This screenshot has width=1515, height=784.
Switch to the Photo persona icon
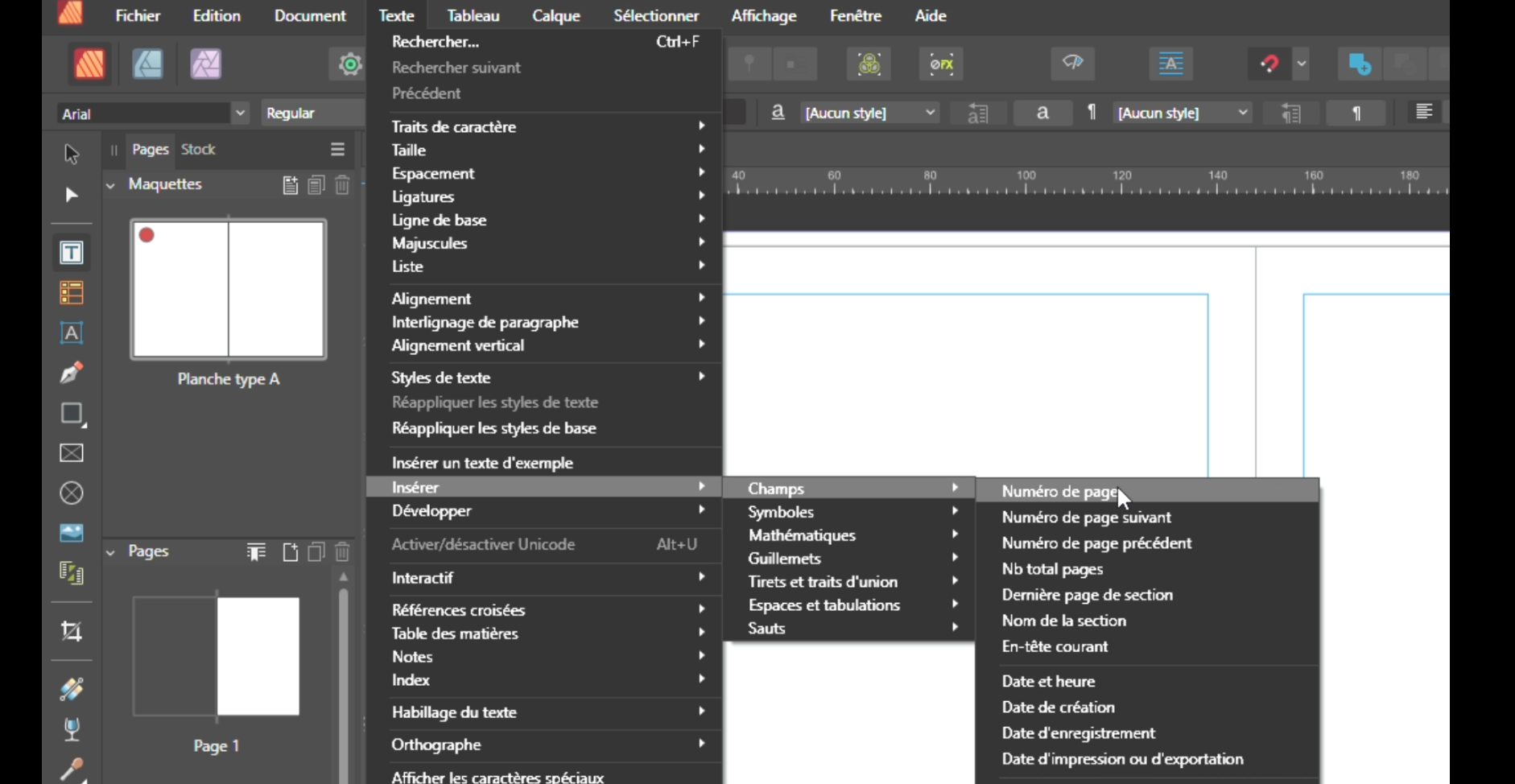coord(205,64)
